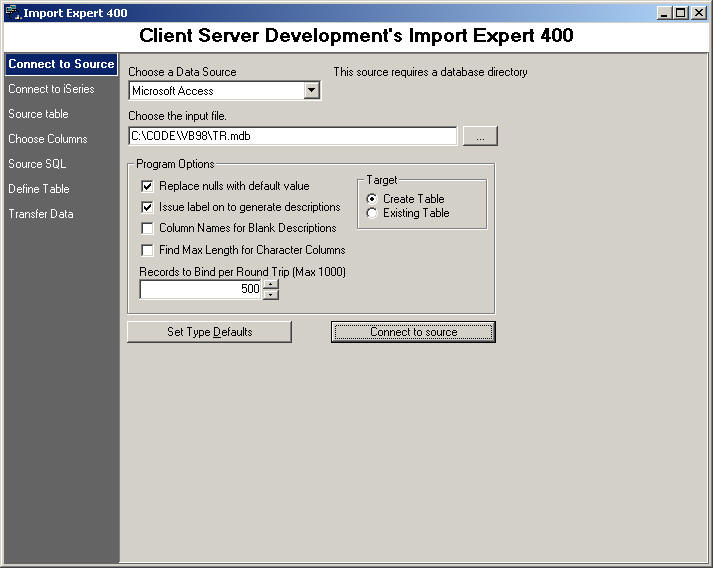Click the 'Choose a Data Source' label
Viewport: 713px width, 568px height.
[182, 72]
